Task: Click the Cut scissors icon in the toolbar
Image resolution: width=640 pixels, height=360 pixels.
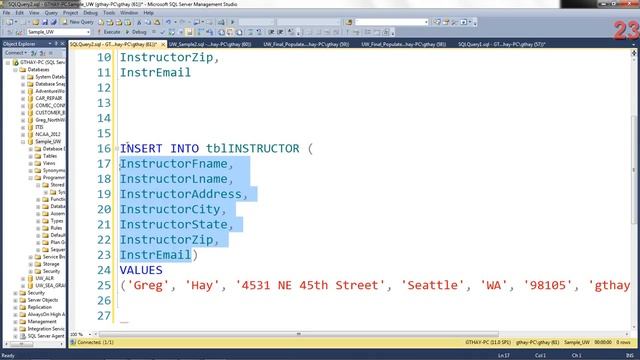Action: point(139,22)
